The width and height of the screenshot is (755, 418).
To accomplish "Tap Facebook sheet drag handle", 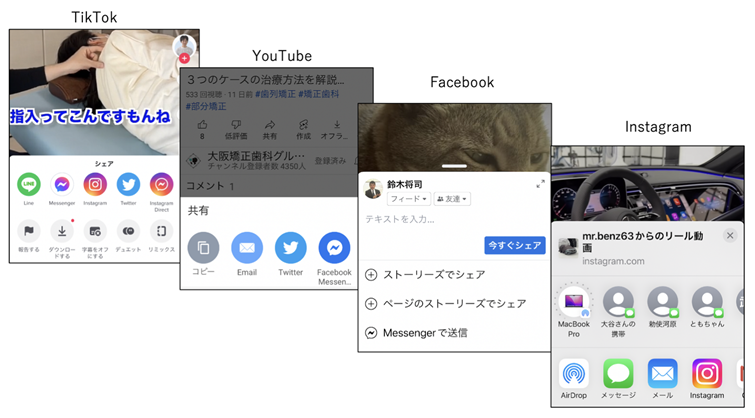I will (455, 166).
